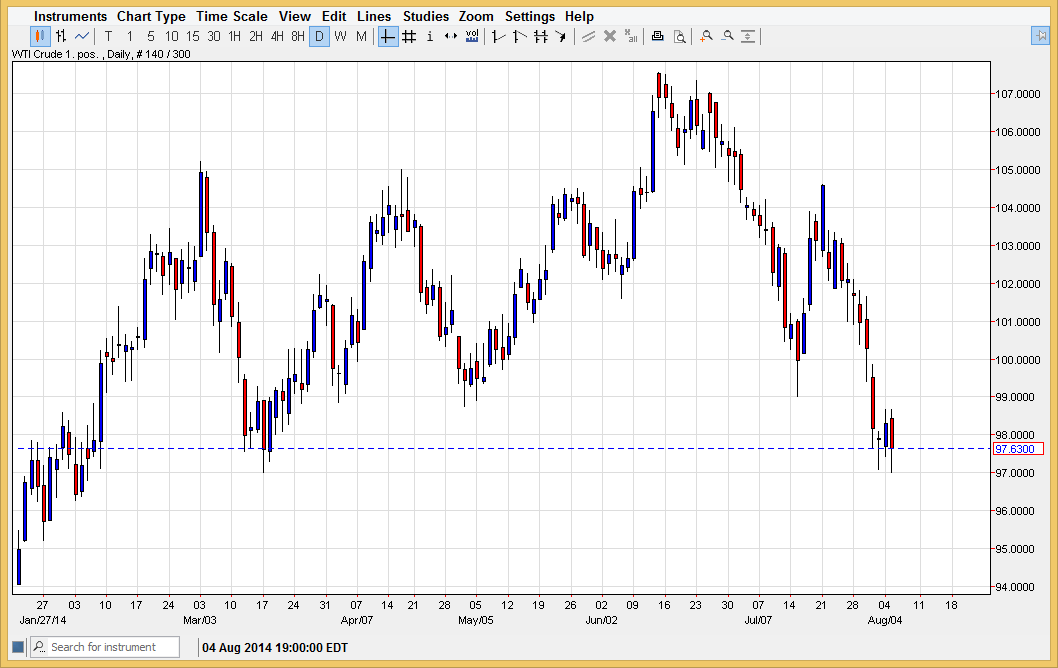
Task: Click the zoom in magnifier icon
Action: 705,36
